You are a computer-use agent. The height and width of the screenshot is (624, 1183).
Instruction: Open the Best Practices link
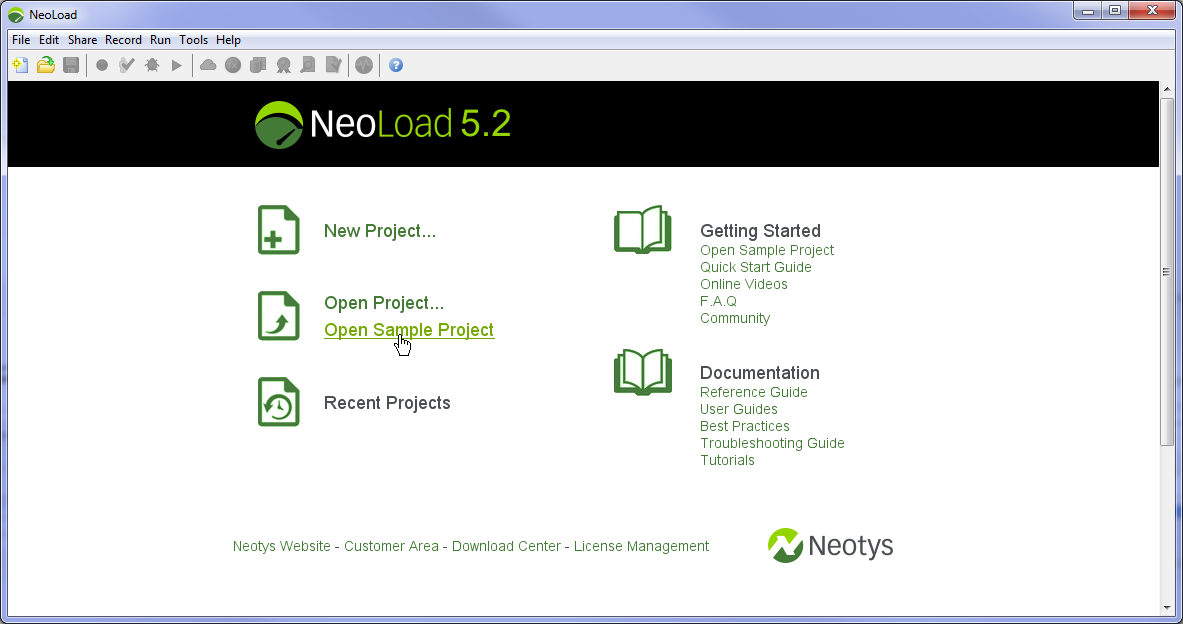[x=745, y=426]
